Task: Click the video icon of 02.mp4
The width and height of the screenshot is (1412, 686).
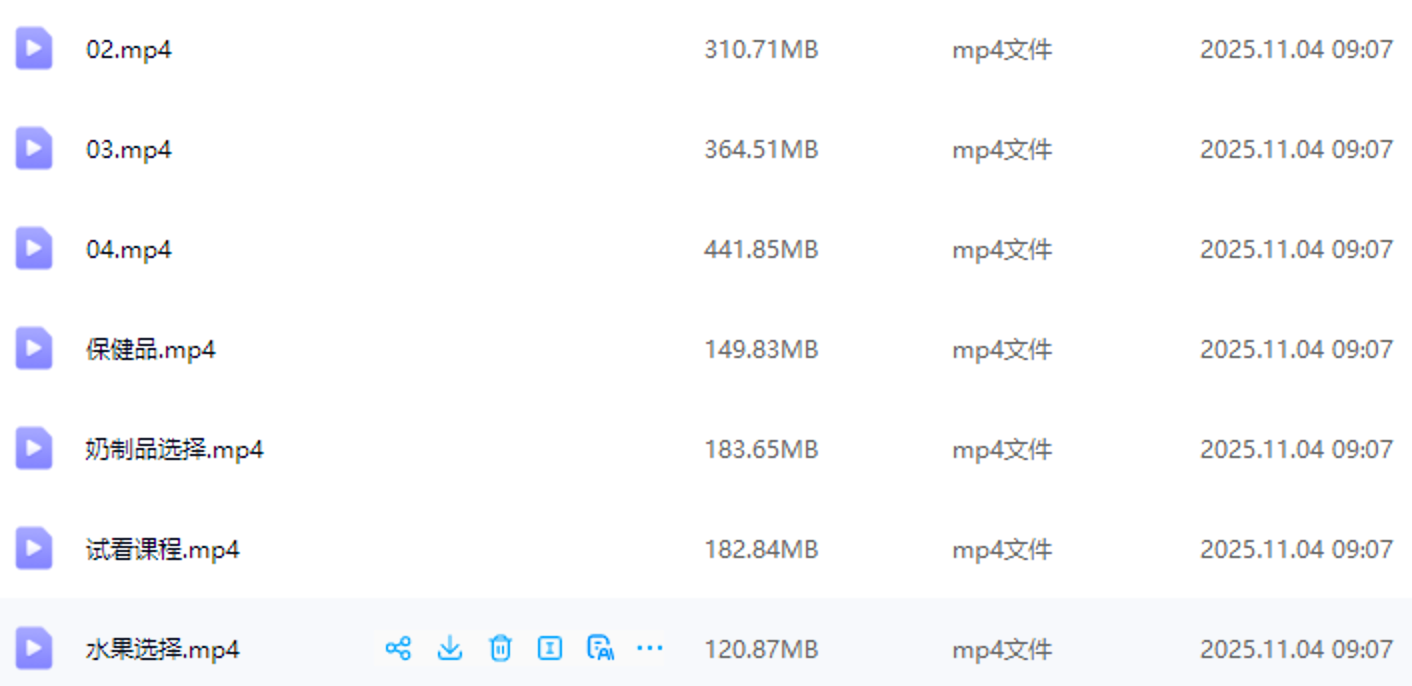Action: point(34,48)
